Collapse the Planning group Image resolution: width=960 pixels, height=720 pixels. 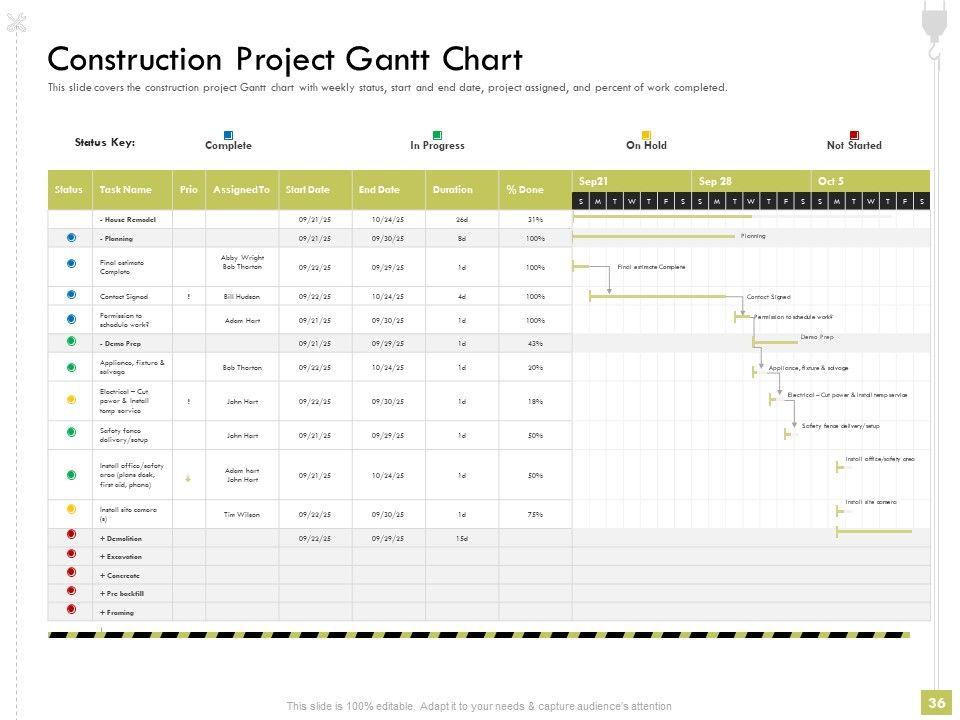pos(102,239)
